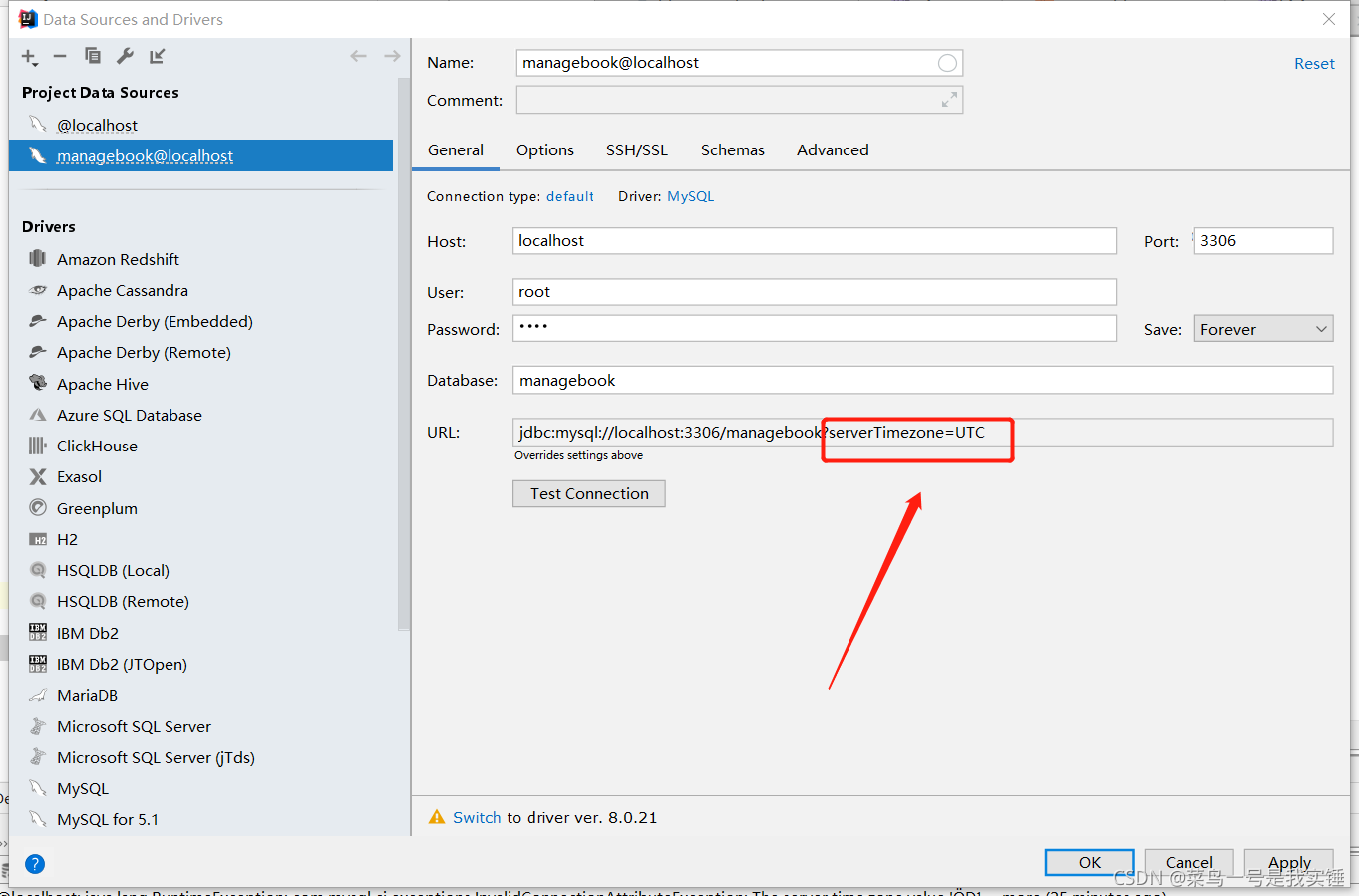This screenshot has width=1359, height=896.
Task: Open the SSH/SSL tab
Action: [636, 149]
